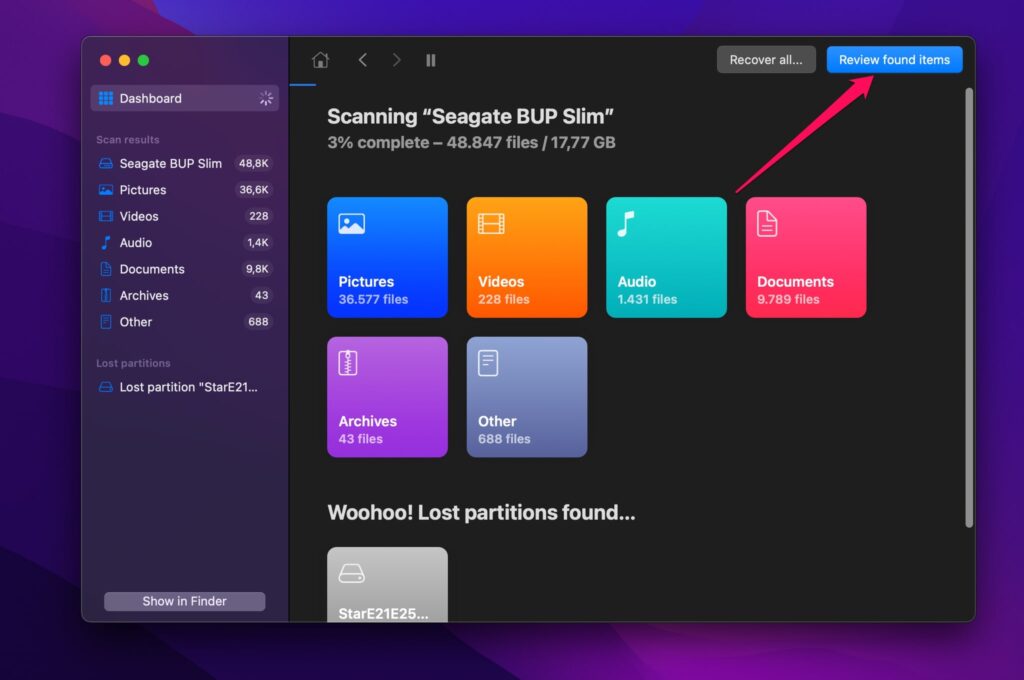
Task: Click the document icon on Documents card
Action: 767,224
